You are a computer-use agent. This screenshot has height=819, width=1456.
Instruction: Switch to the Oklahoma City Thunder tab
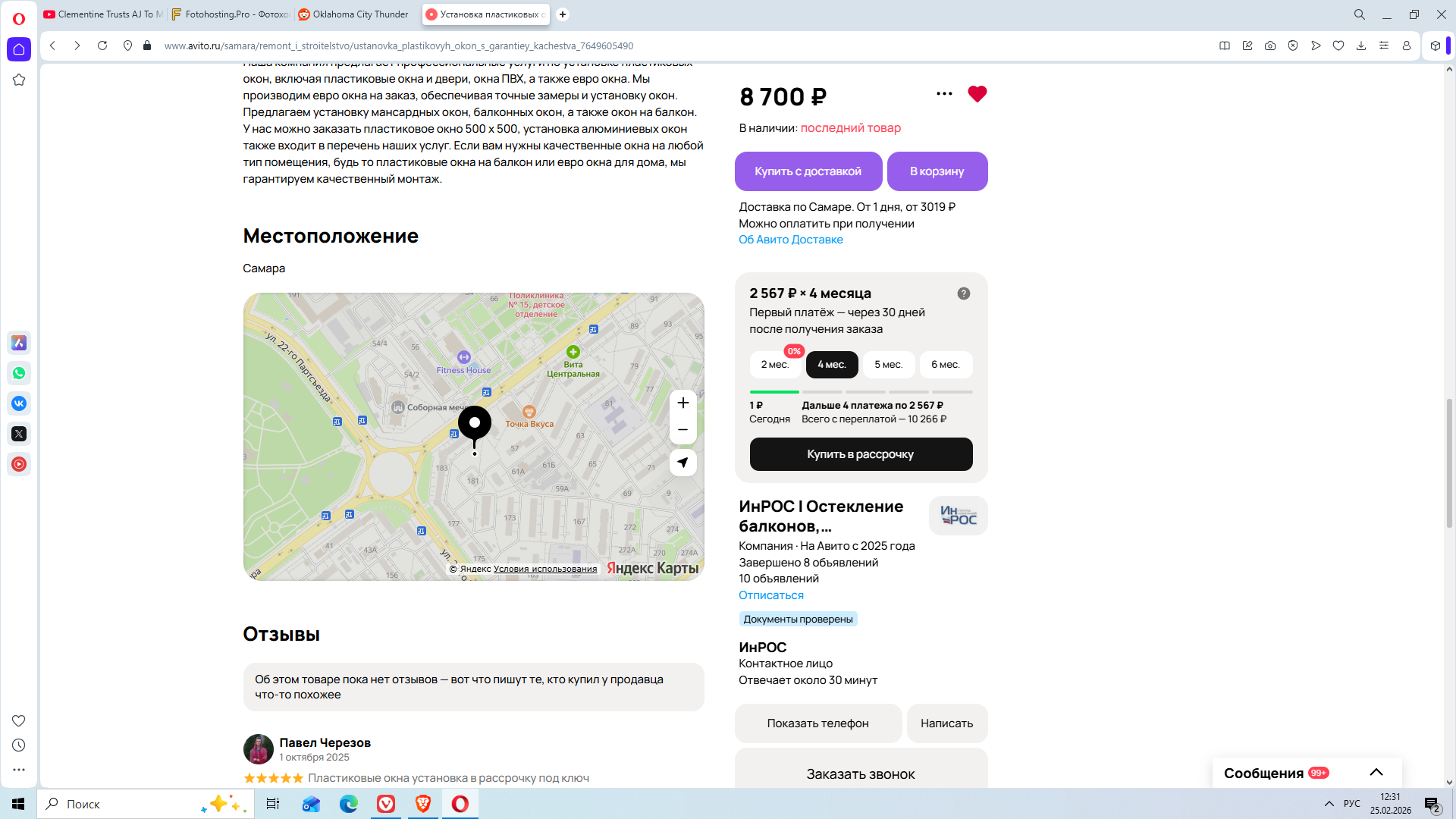[x=355, y=14]
